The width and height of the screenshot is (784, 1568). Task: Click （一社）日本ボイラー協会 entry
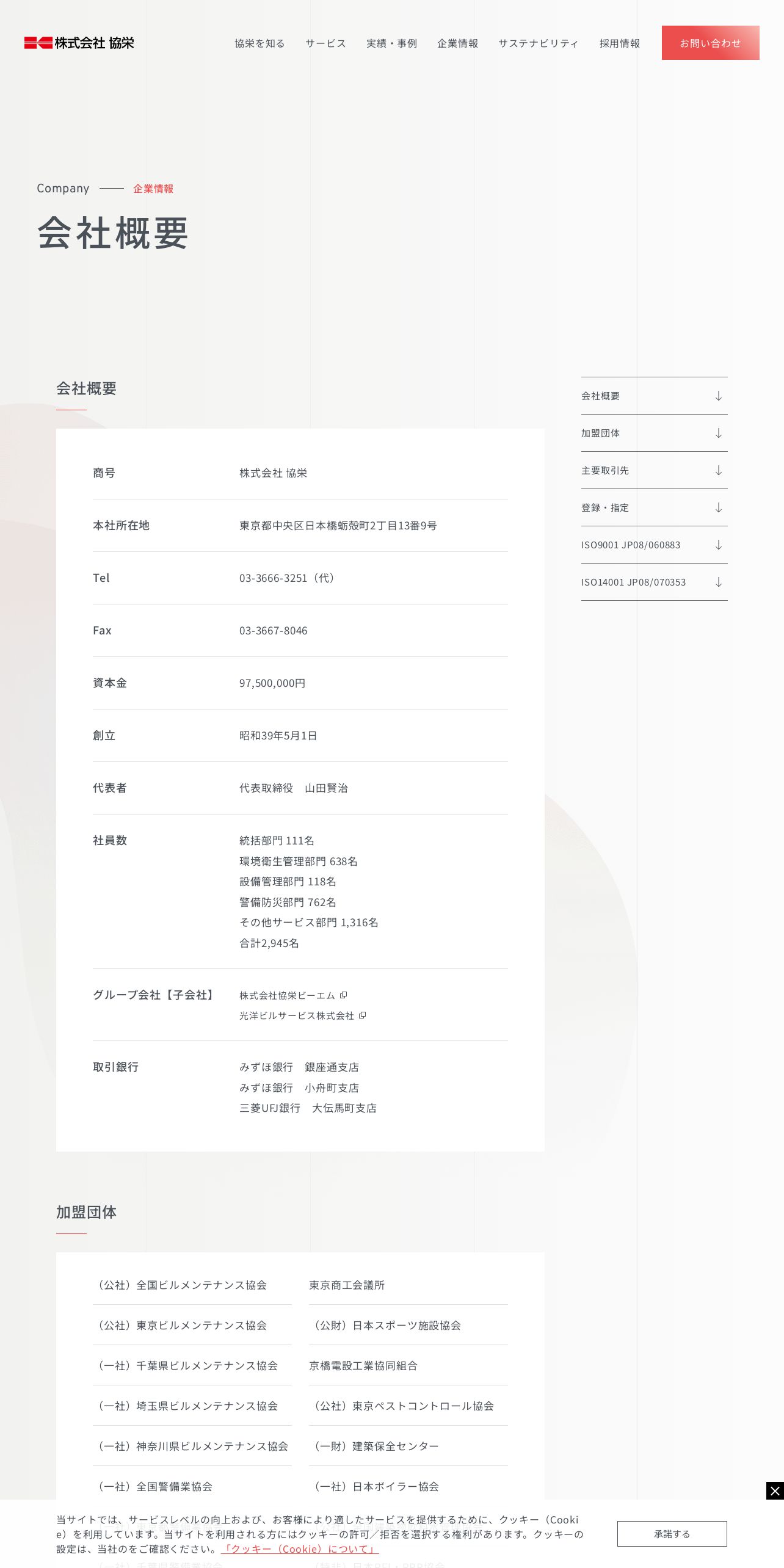(374, 1487)
